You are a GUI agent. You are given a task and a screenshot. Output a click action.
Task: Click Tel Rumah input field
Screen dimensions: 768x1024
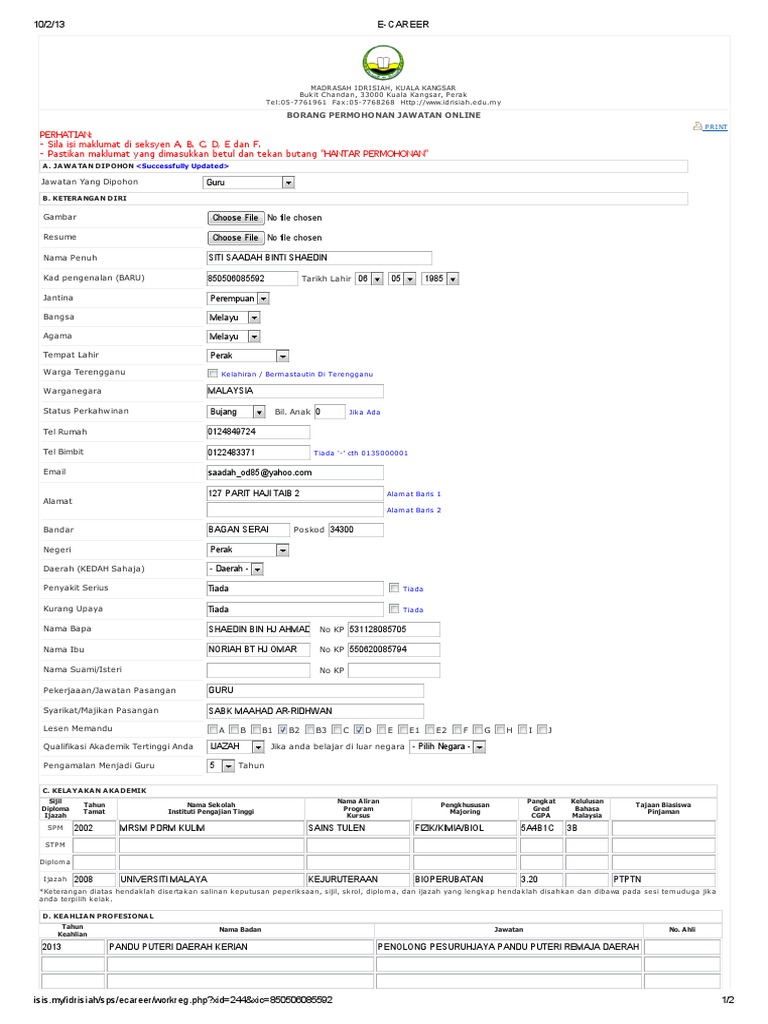(258, 432)
